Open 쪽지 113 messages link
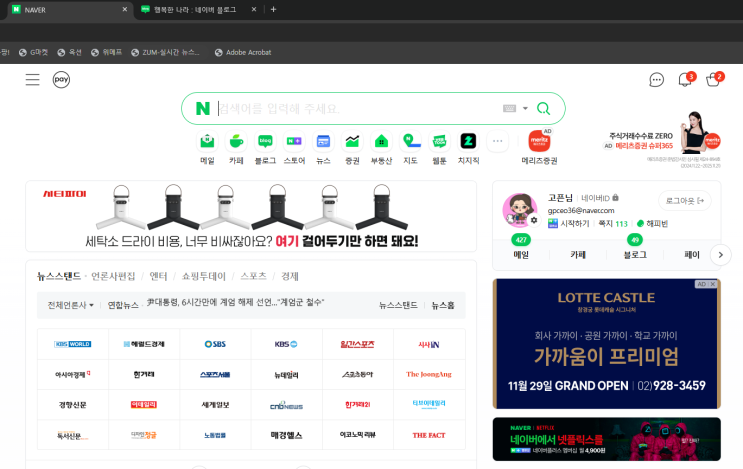This screenshot has width=743, height=469. (613, 224)
